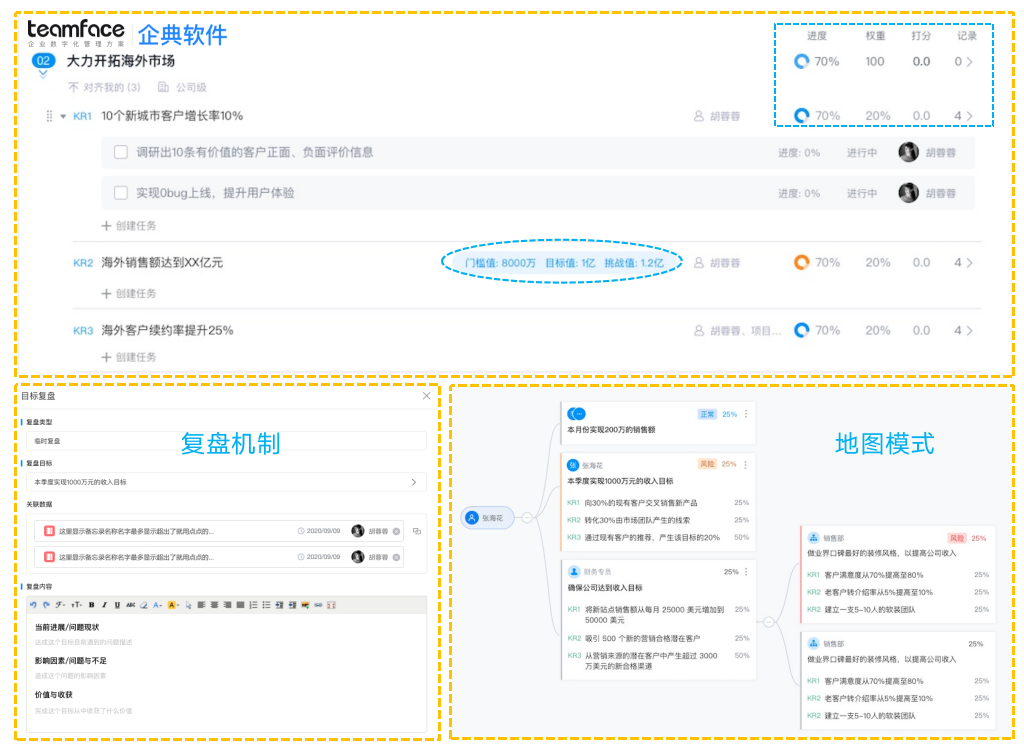Click the drag handle beside KR1
This screenshot has height=749, width=1024.
click(48, 116)
